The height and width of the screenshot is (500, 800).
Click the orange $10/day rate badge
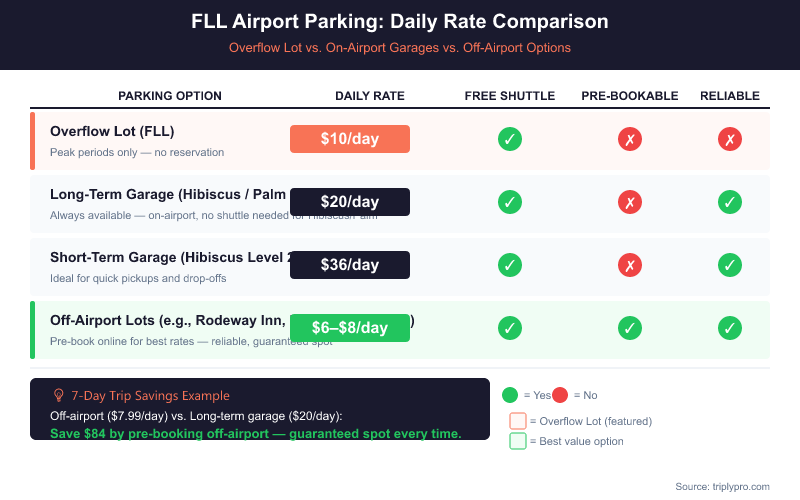pos(350,139)
